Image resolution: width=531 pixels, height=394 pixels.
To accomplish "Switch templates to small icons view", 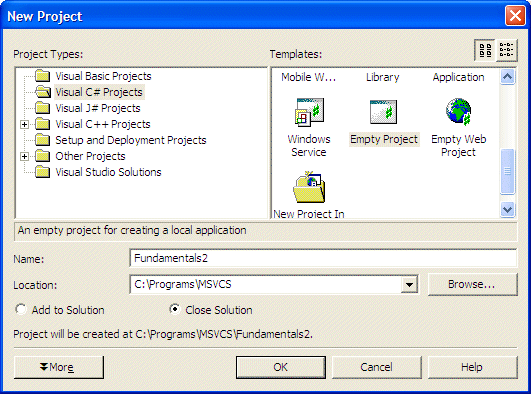I will pyautogui.click(x=507, y=50).
